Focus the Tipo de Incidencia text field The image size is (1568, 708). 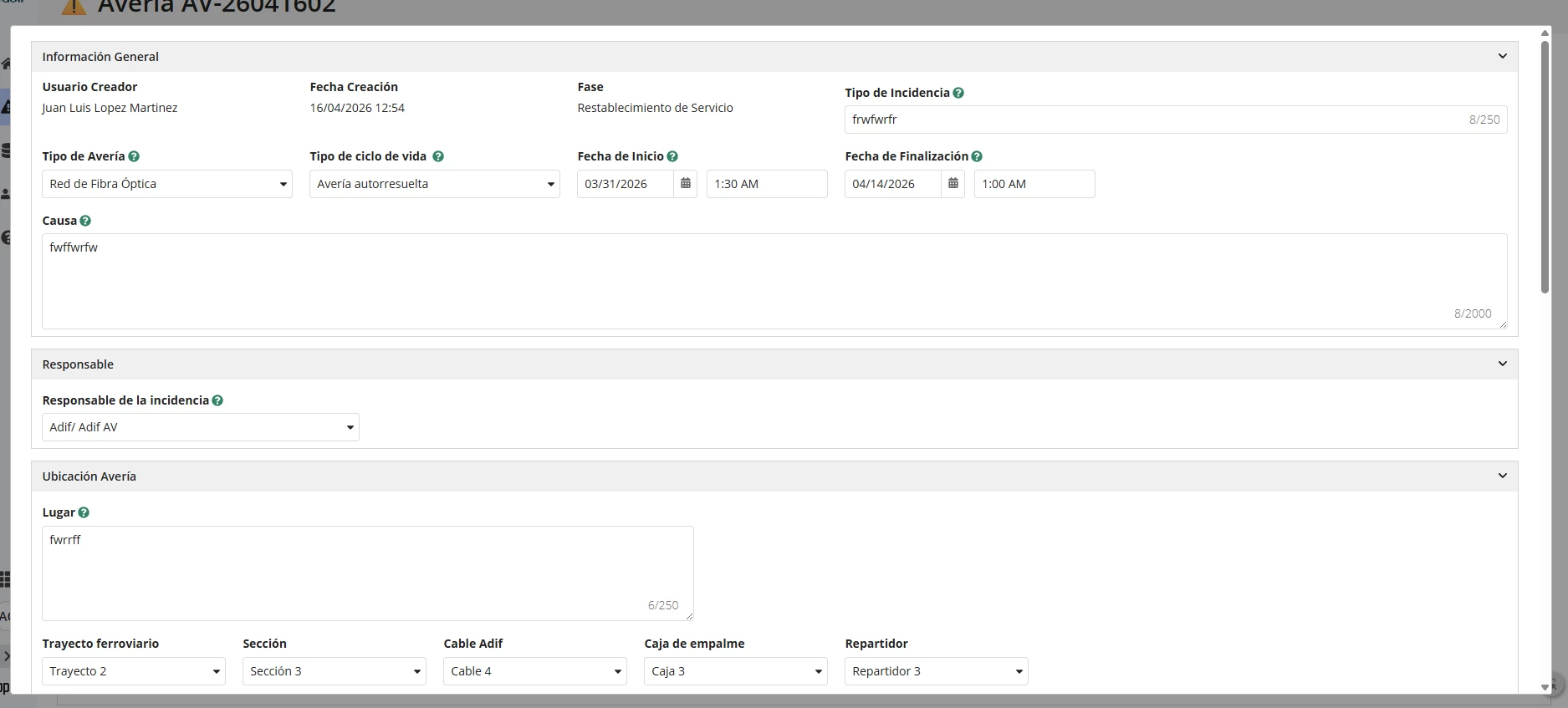pyautogui.click(x=1176, y=120)
